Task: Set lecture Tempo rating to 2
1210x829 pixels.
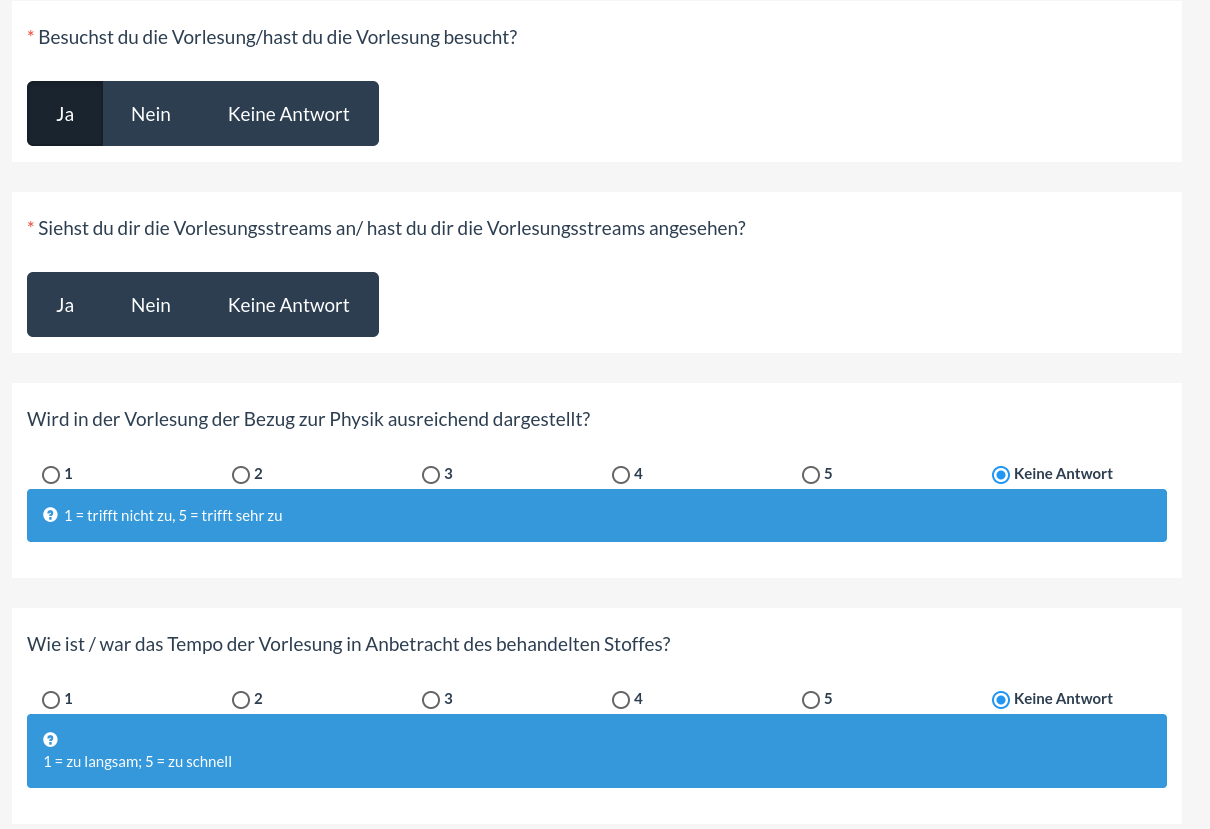Action: [x=241, y=700]
